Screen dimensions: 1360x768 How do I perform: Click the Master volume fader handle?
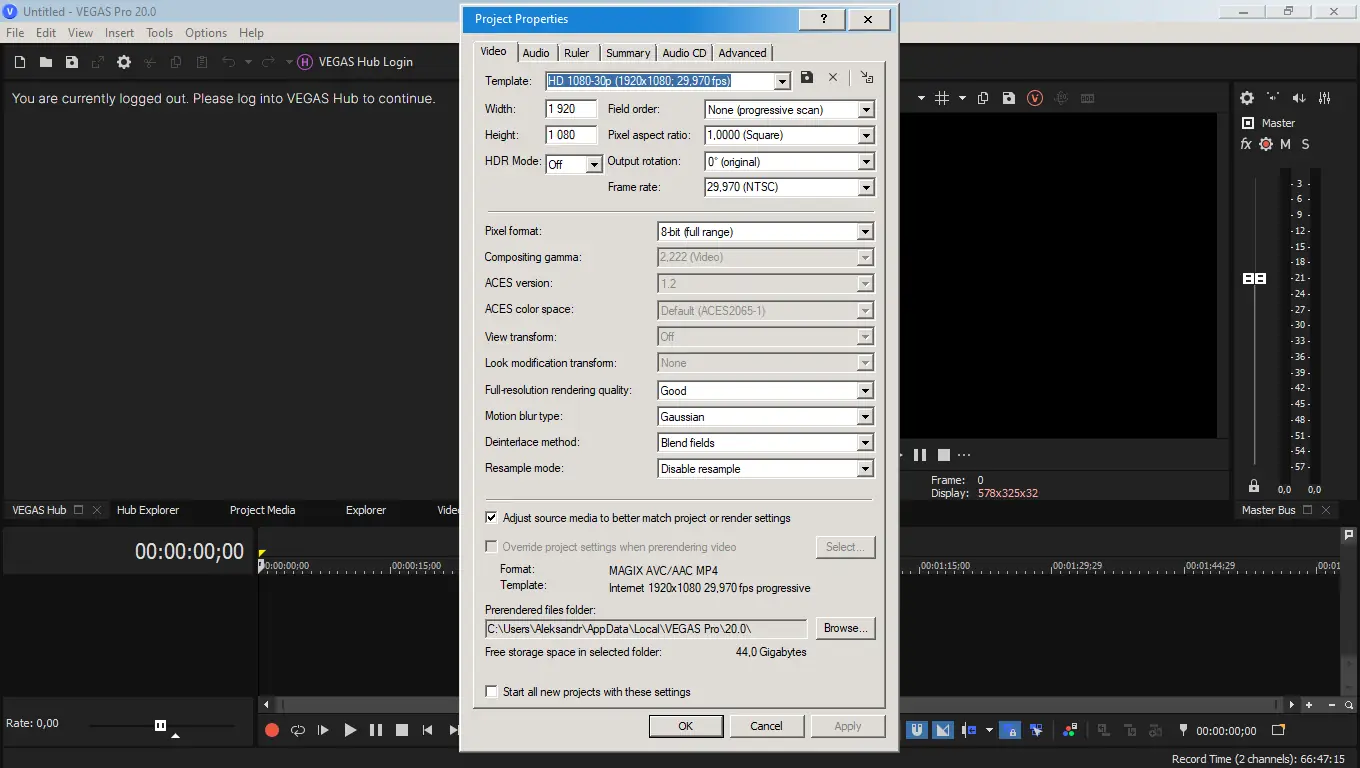coord(1254,278)
